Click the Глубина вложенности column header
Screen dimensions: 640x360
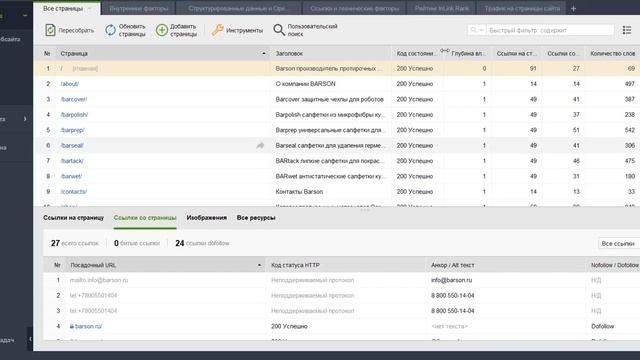click(x=469, y=53)
